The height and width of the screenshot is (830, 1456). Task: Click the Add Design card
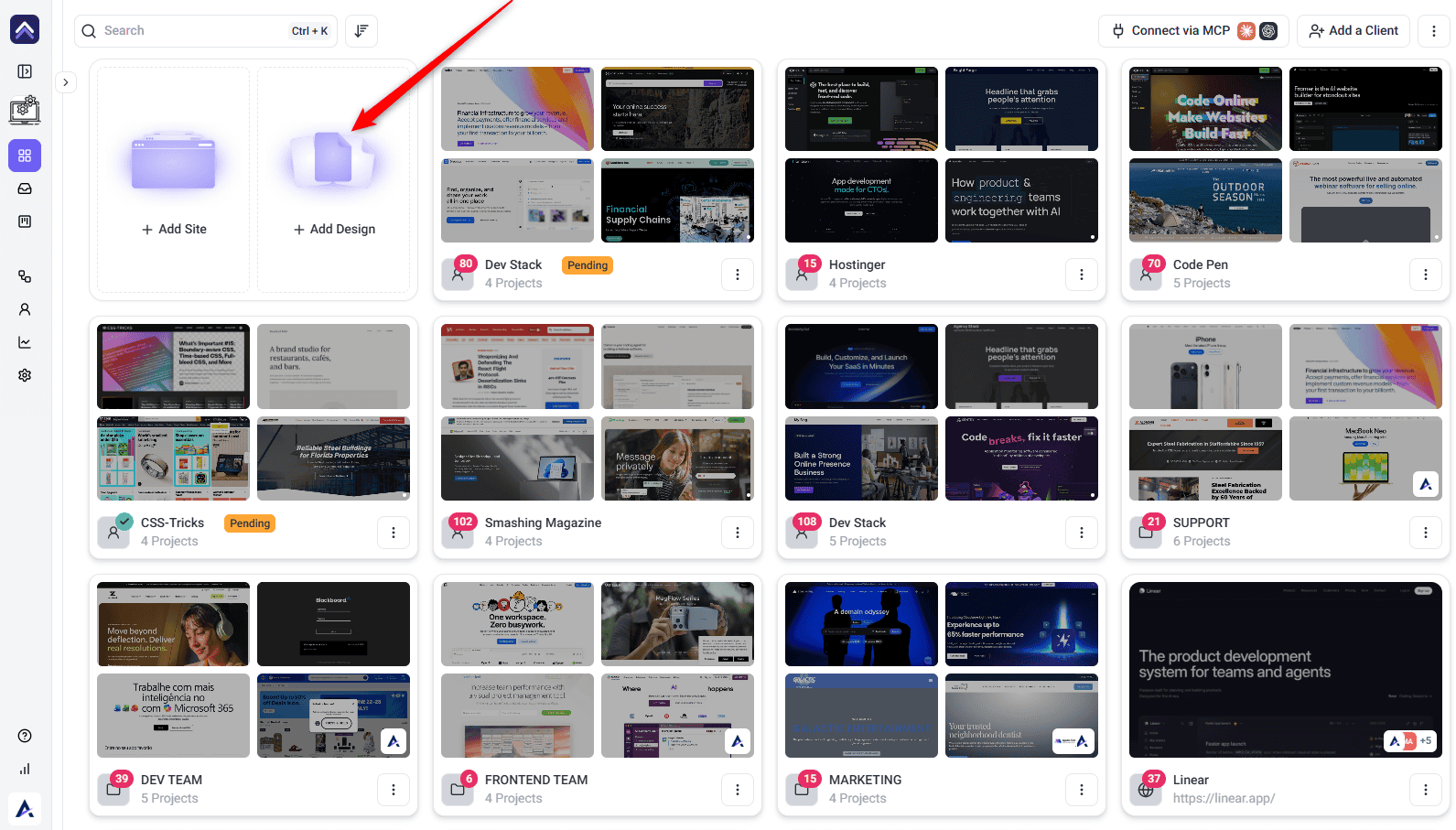[x=334, y=179]
